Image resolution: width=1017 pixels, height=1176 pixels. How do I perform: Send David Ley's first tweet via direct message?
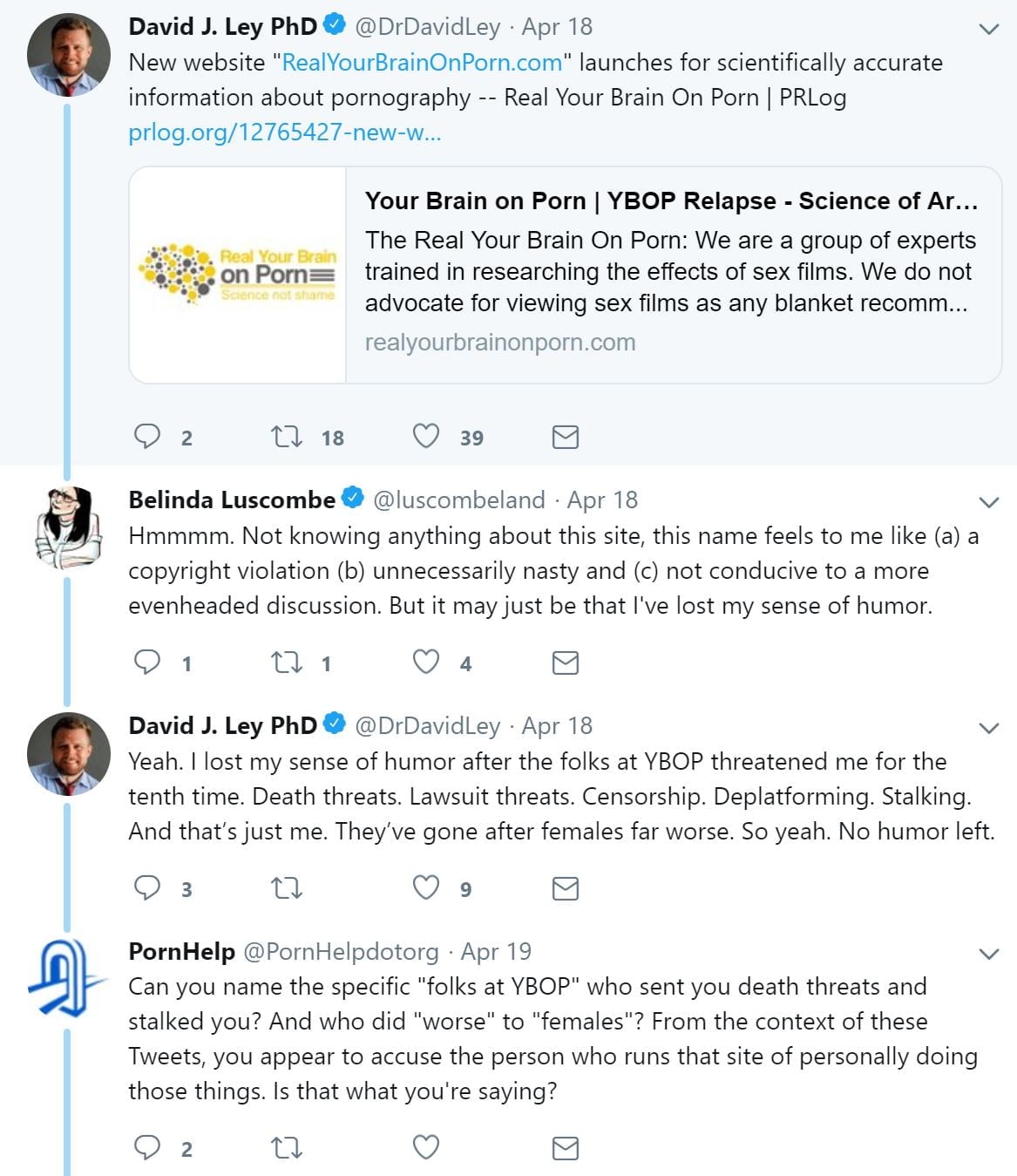566,437
